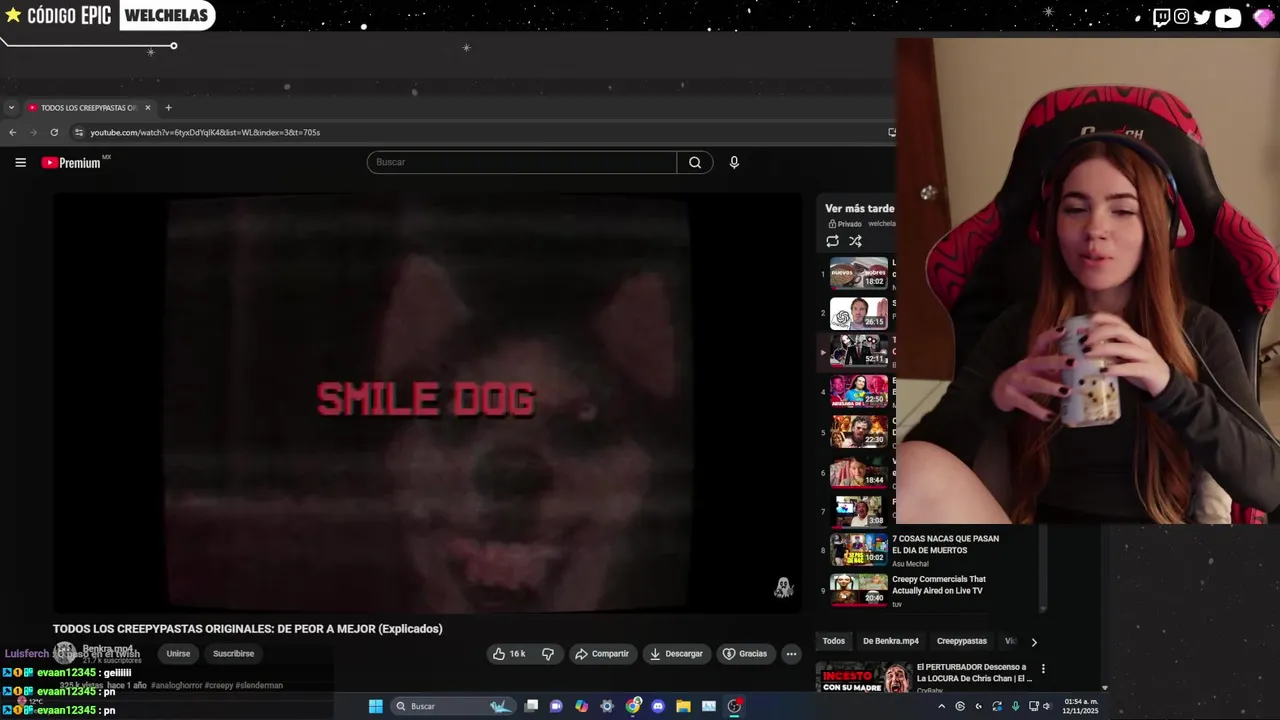This screenshot has width=1280, height=720.
Task: Click the Unirse channel button
Action: click(x=178, y=654)
